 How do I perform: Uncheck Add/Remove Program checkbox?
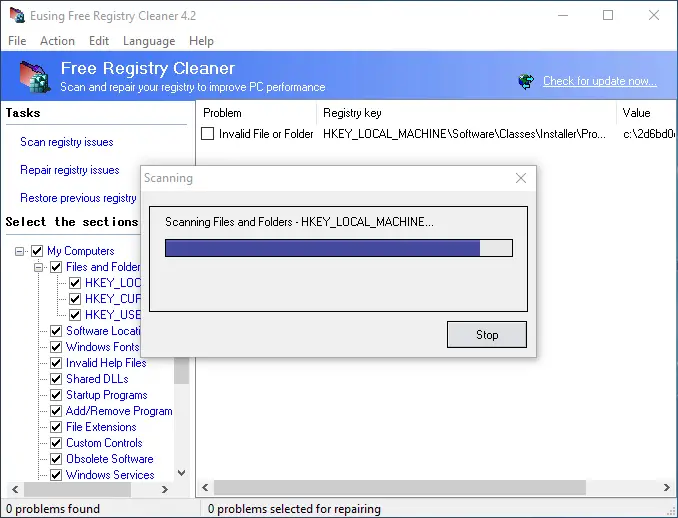pyautogui.click(x=56, y=411)
